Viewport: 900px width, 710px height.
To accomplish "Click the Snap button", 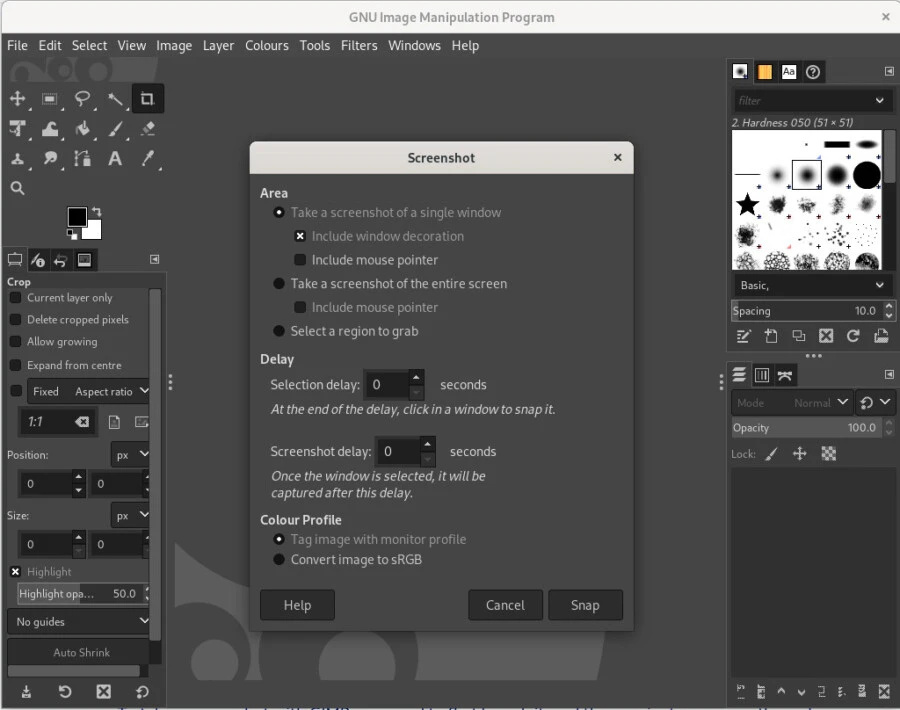I will pos(585,605).
